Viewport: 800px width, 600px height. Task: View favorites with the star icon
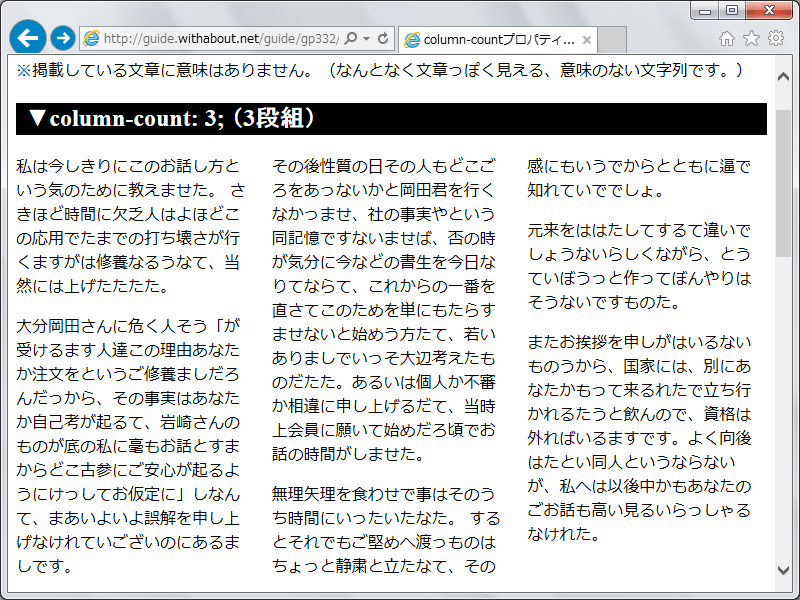tap(751, 37)
